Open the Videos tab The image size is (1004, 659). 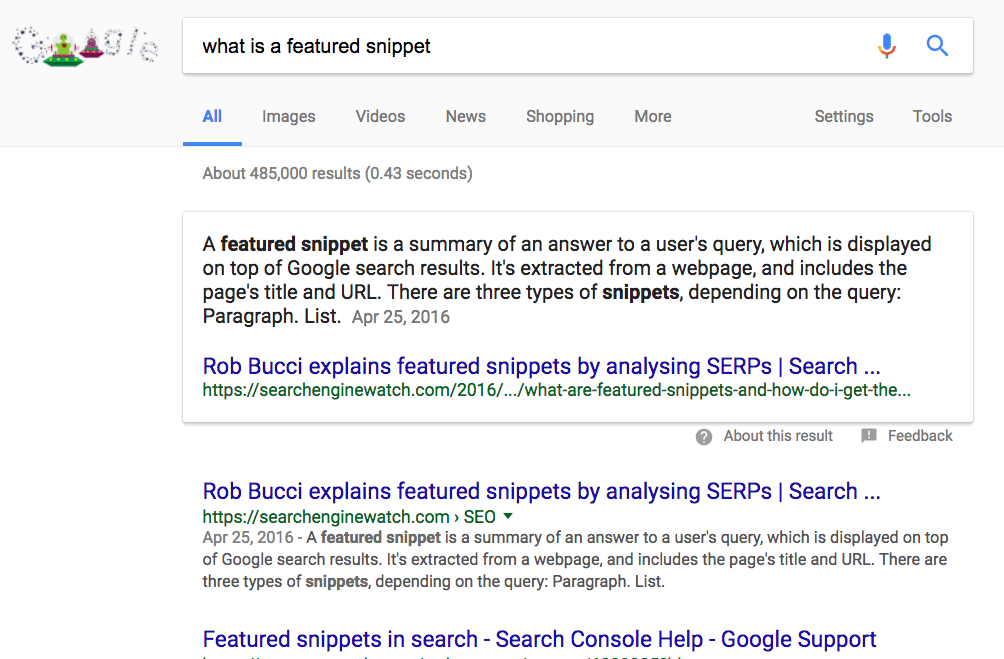(380, 117)
